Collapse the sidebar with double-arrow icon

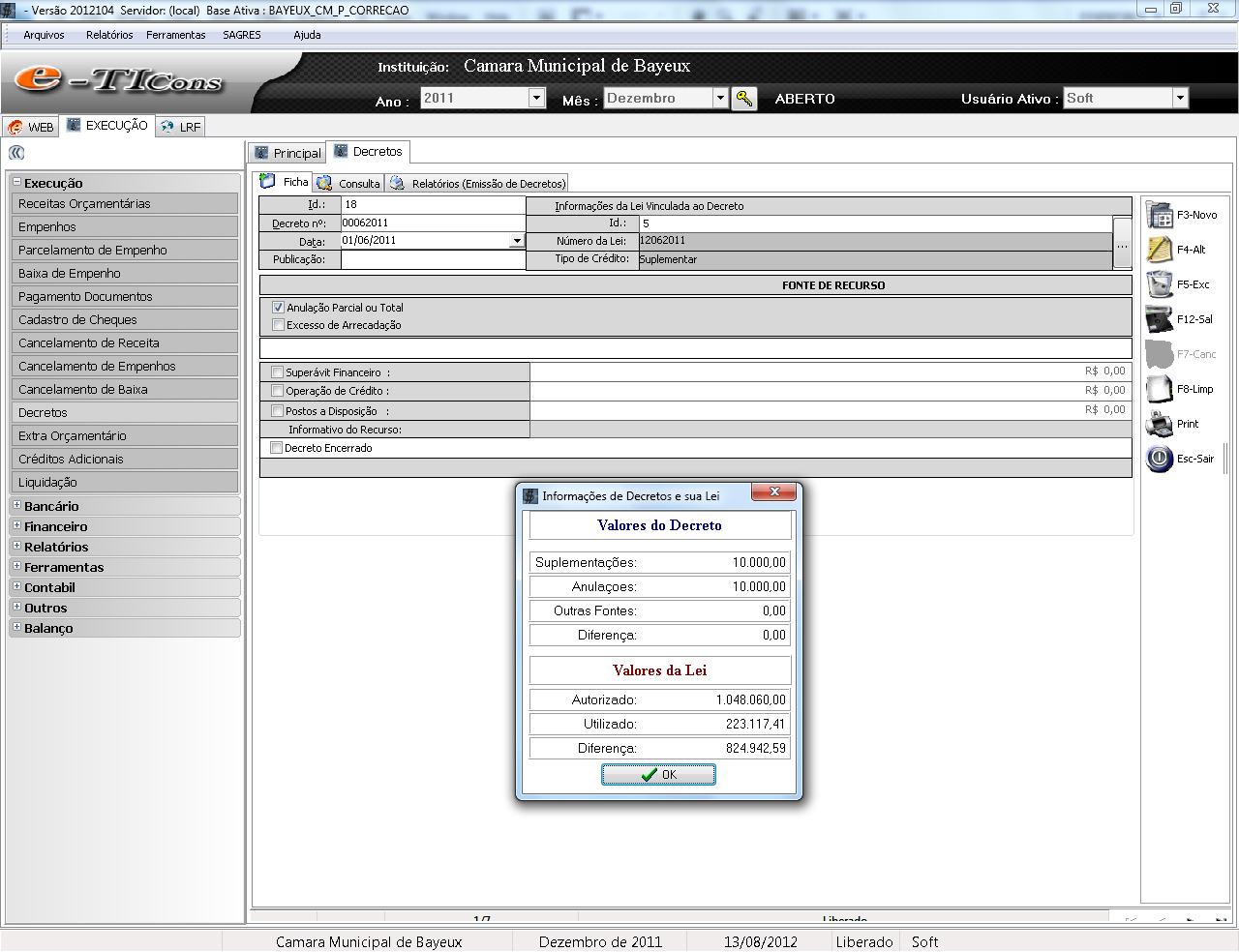pos(16,153)
